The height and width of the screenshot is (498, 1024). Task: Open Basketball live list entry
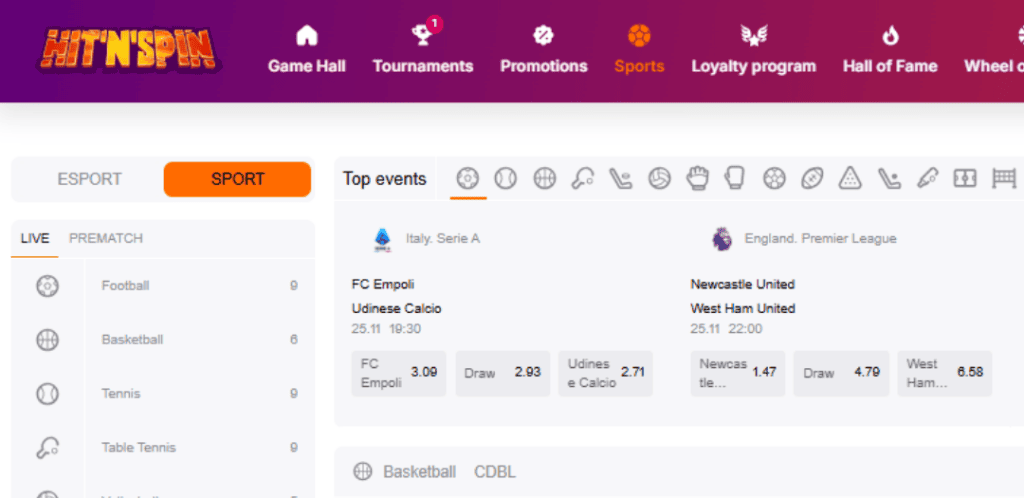[x=163, y=340]
